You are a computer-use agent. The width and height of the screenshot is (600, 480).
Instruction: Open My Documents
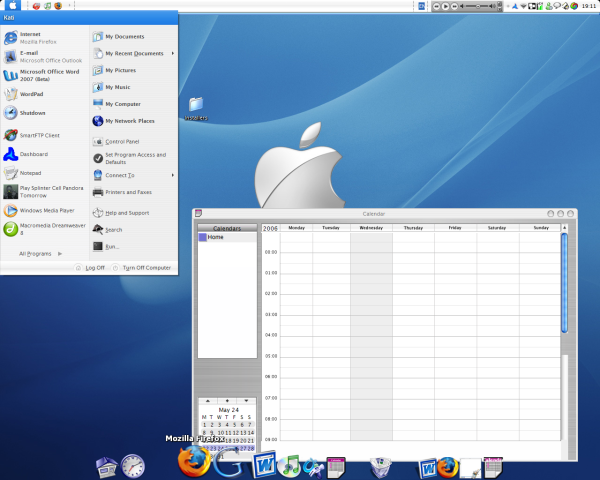point(133,37)
